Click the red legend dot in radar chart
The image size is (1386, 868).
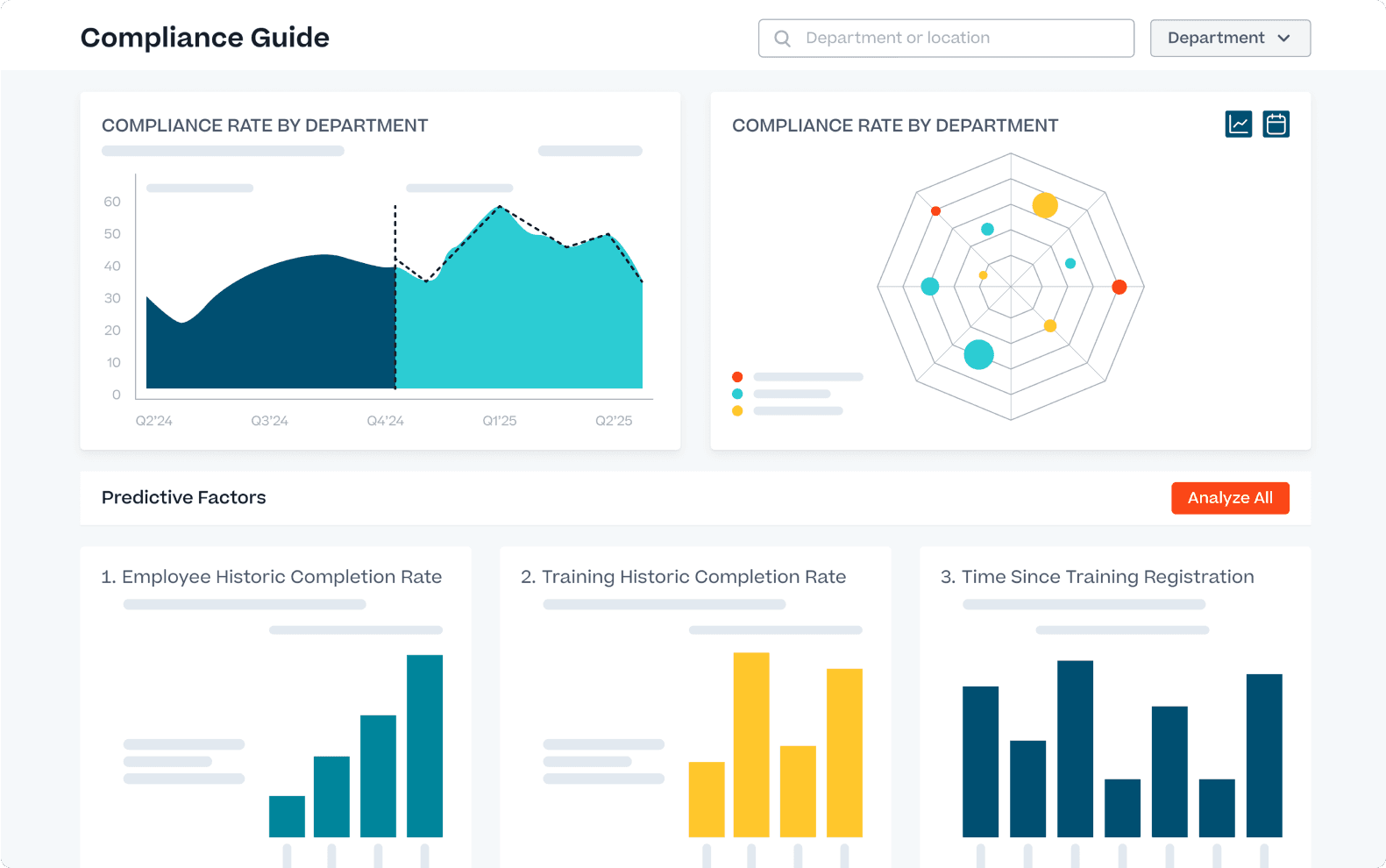pyautogui.click(x=737, y=377)
